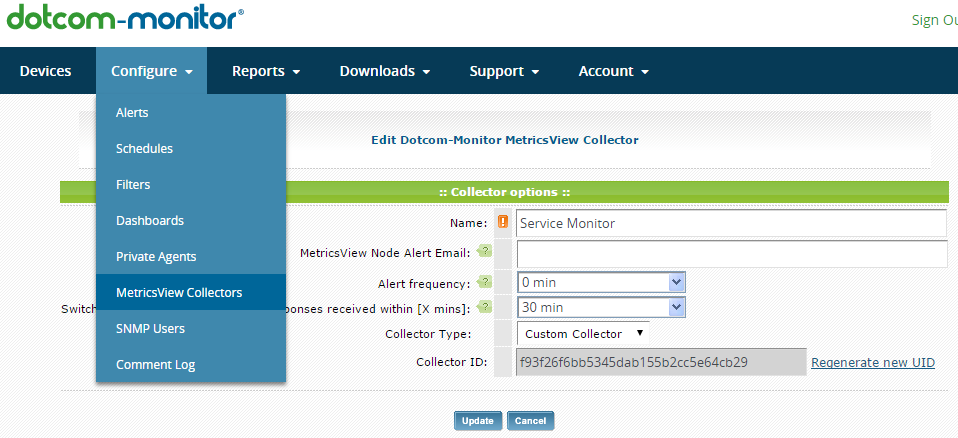Open Private Agents in the Configure menu

click(x=191, y=257)
